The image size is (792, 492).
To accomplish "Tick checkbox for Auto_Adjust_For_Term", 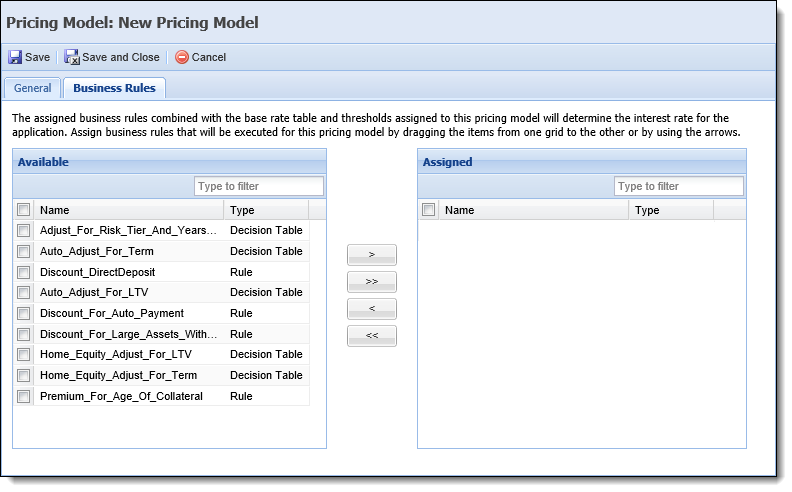I will pyautogui.click(x=23, y=251).
